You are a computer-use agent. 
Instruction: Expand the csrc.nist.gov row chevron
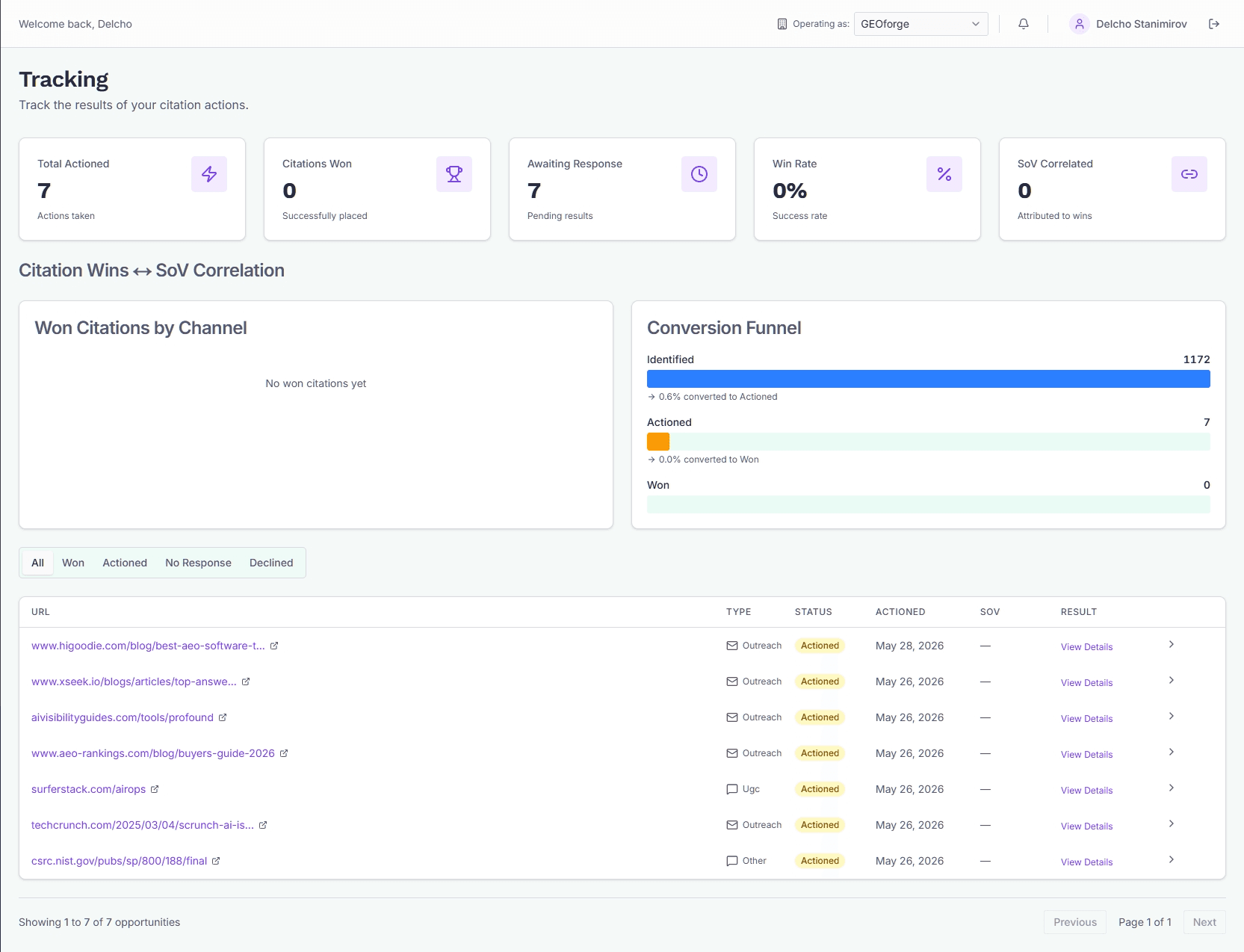1172,859
